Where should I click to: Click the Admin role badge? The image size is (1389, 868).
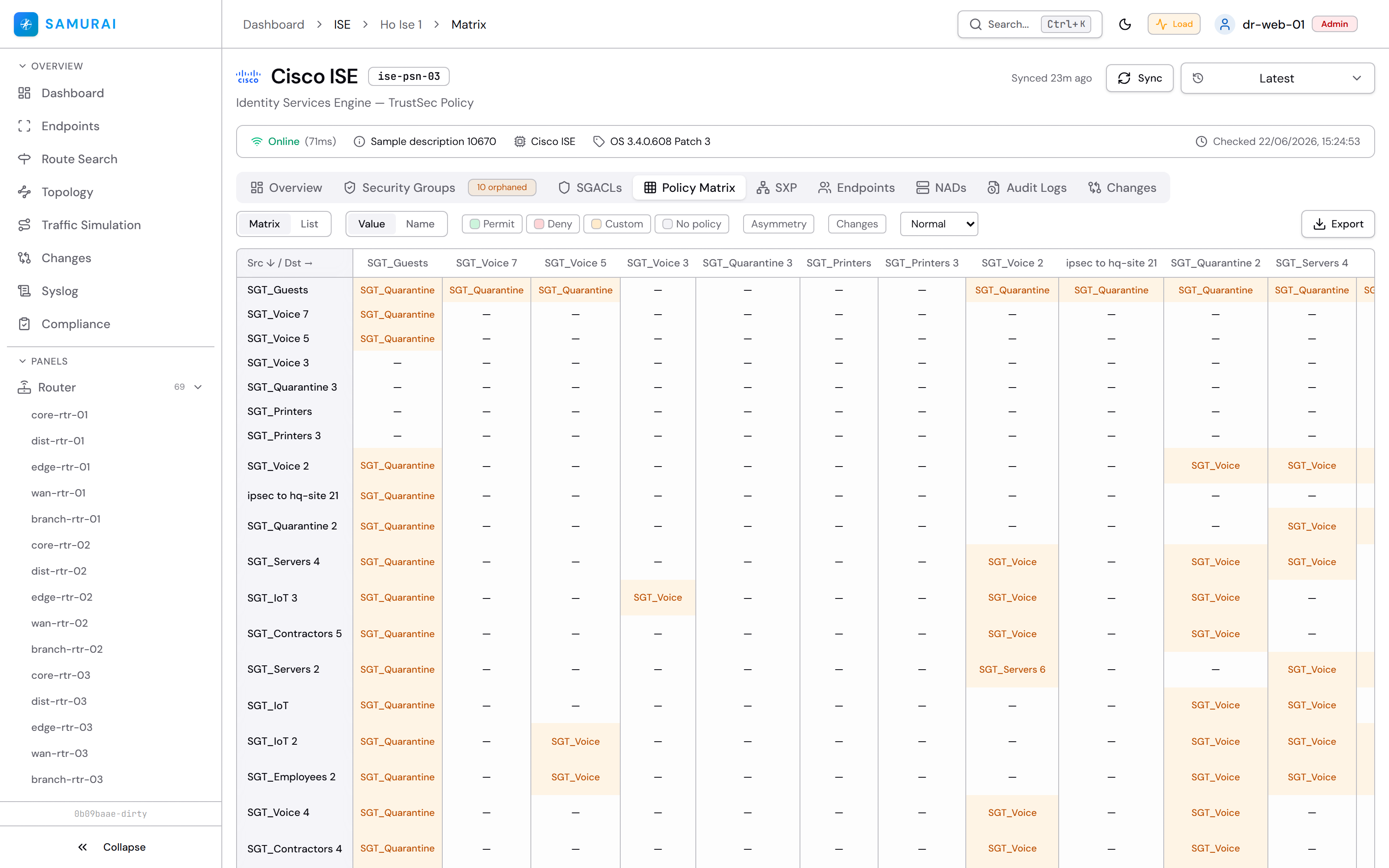click(1334, 24)
